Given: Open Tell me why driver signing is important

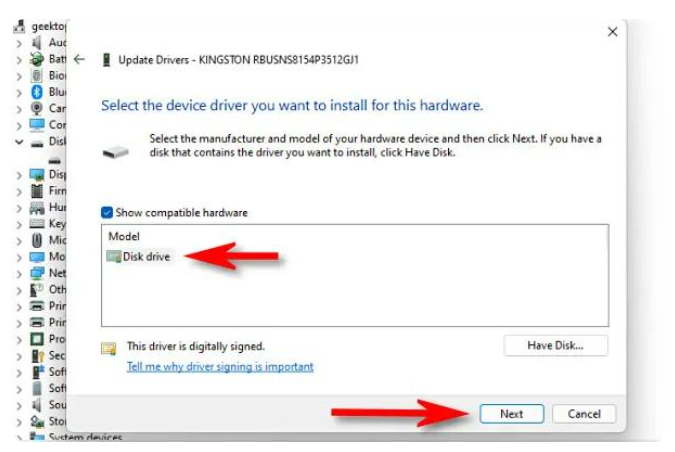Looking at the screenshot, I should point(220,367).
